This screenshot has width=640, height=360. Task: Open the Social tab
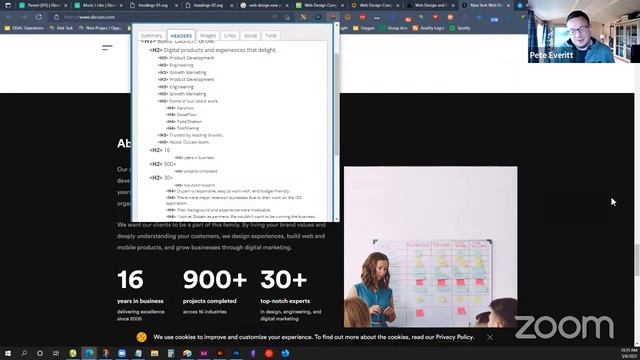click(250, 36)
